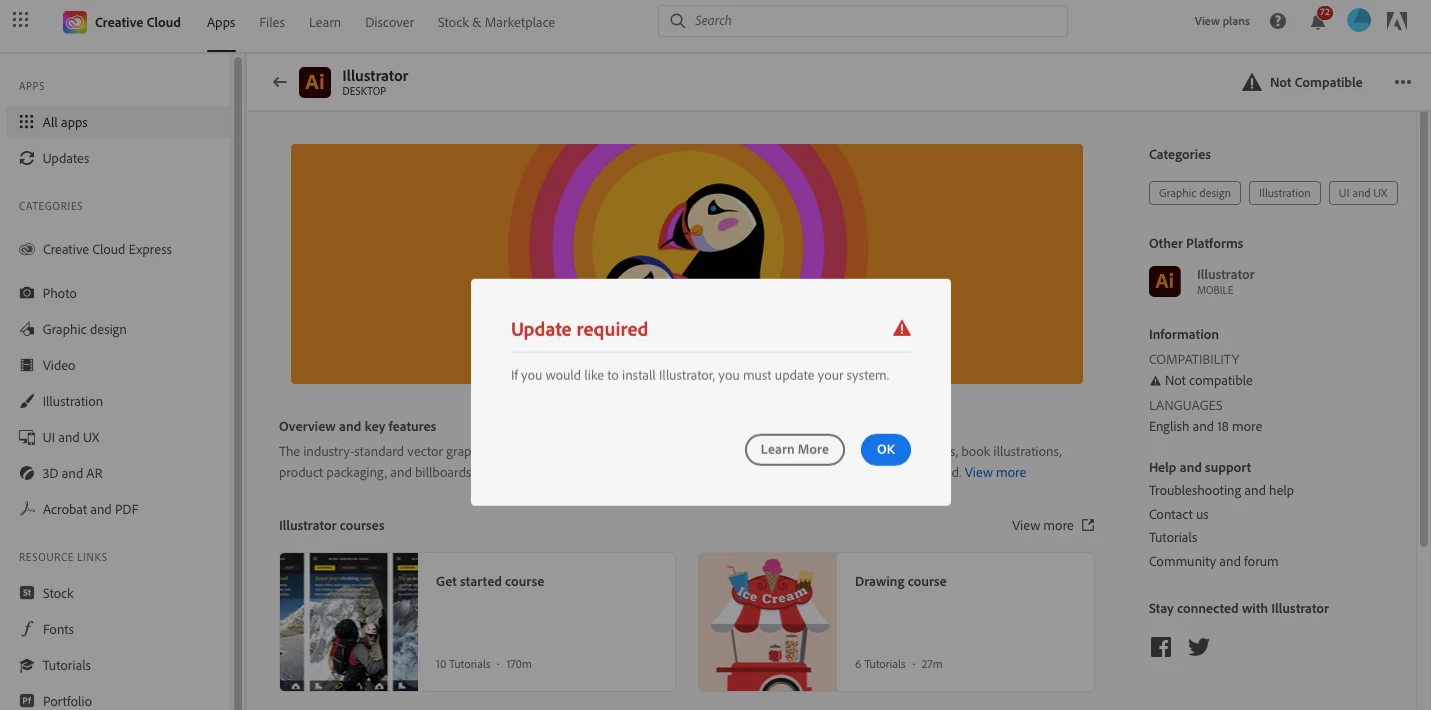Screen dimensions: 1431x710
Task: Click the Drawing course title
Action: [900, 581]
